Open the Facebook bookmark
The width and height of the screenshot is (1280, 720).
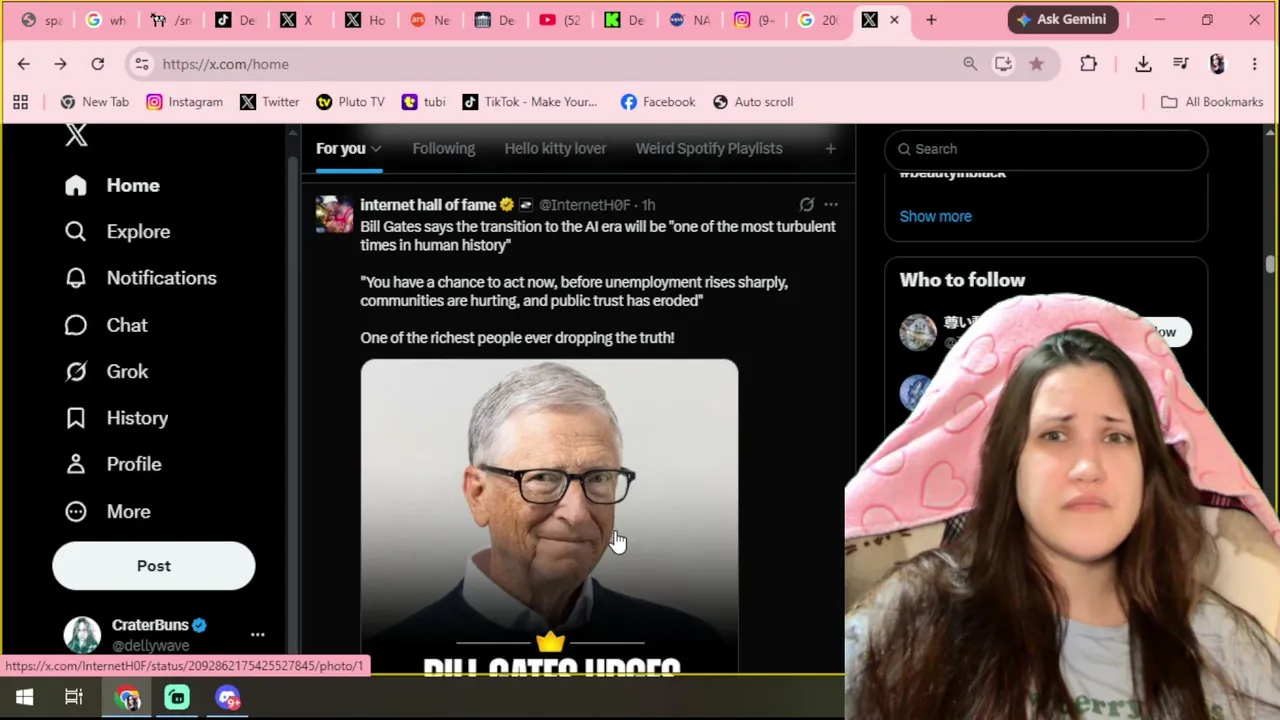click(657, 102)
